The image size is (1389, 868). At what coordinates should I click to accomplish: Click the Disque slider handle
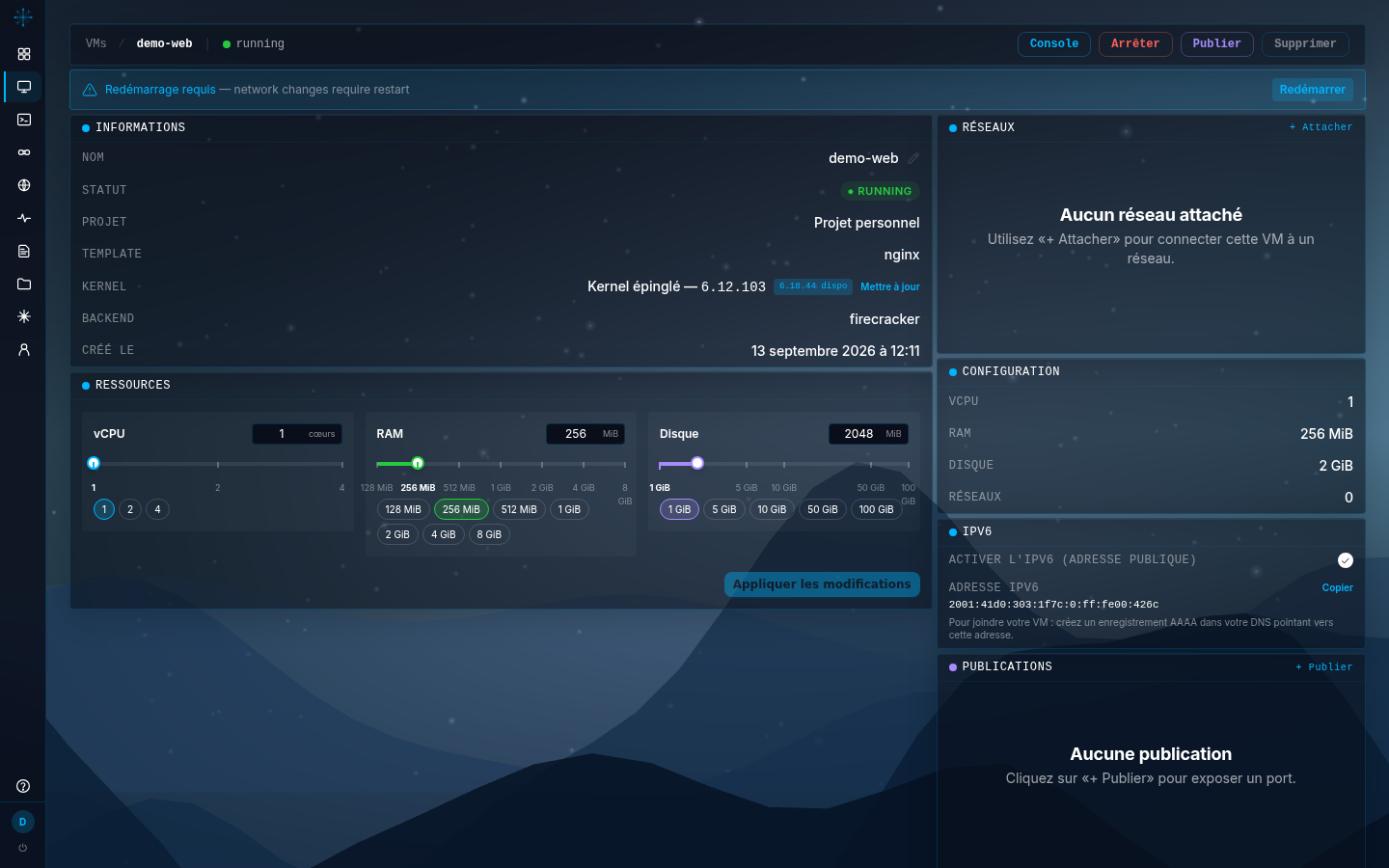[697, 463]
